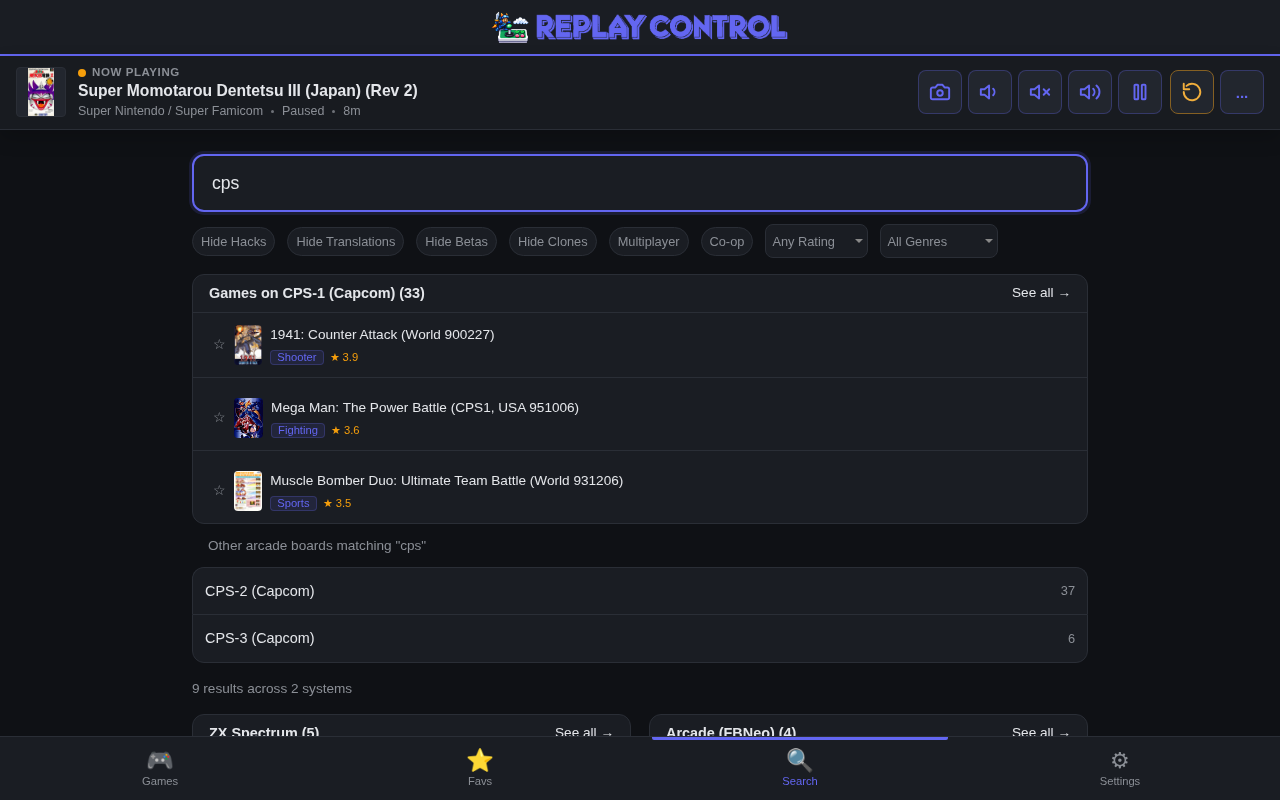This screenshot has width=1280, height=800.
Task: Reset the game with the circular arrow icon
Action: 1192,92
